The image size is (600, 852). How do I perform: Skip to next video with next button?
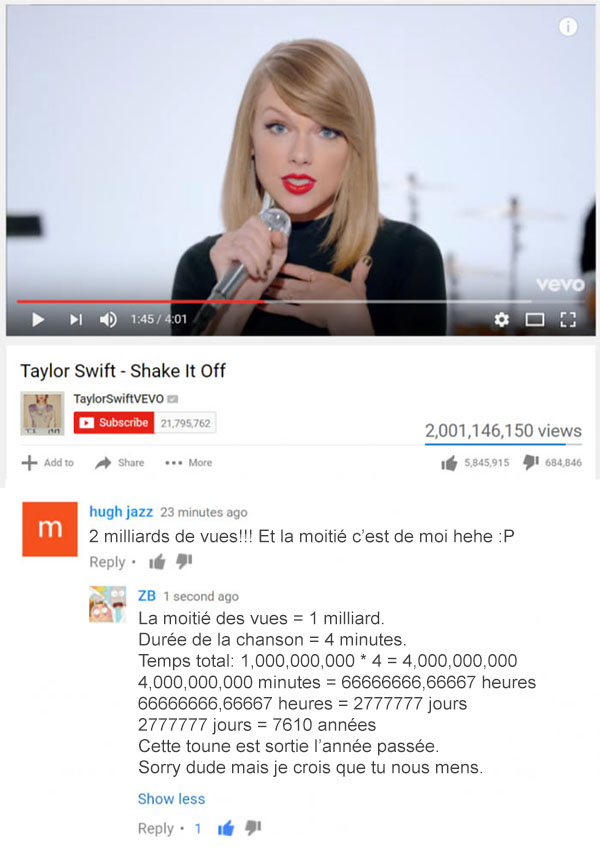point(76,319)
